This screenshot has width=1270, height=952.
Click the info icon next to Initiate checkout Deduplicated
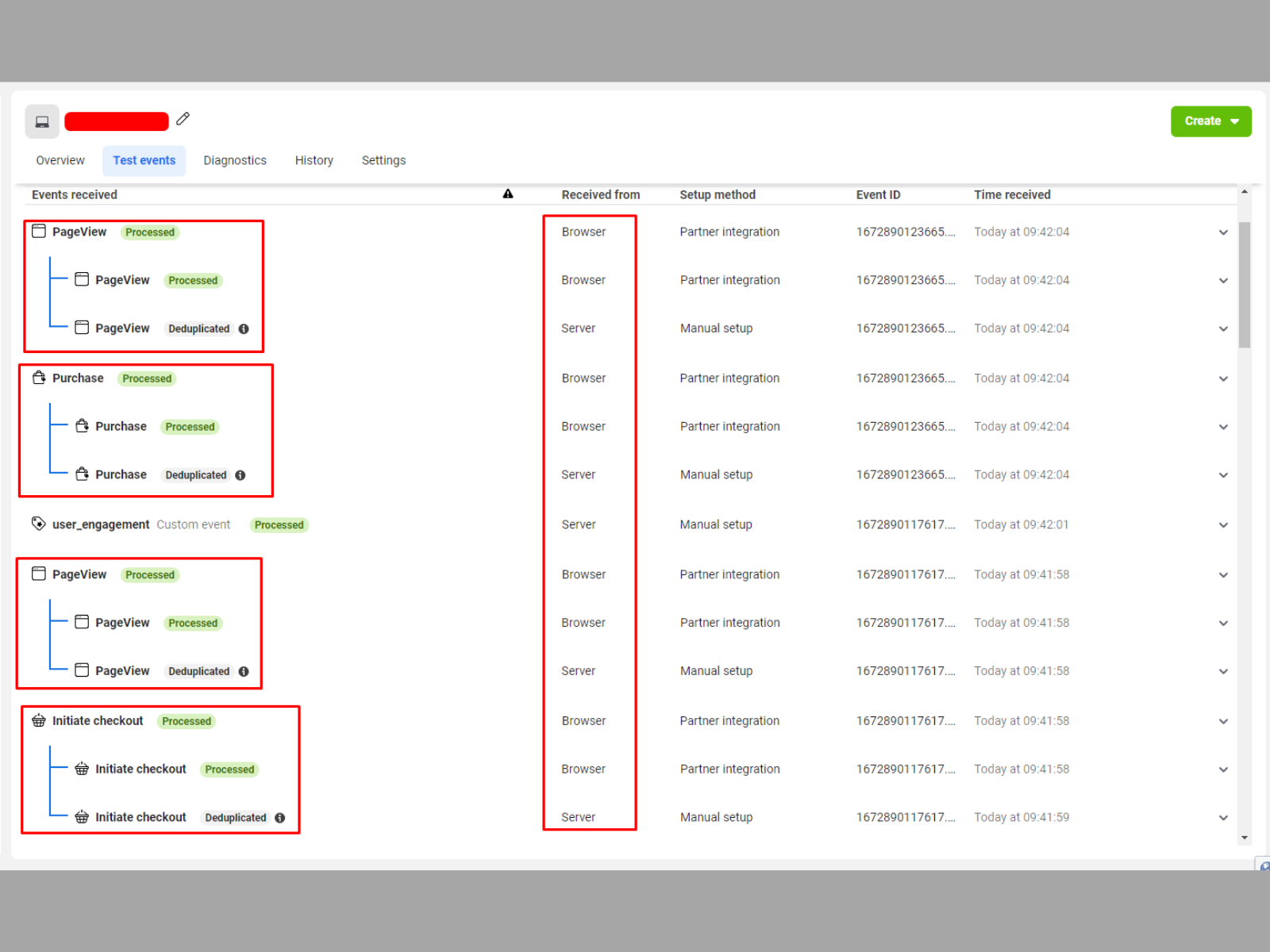(279, 817)
